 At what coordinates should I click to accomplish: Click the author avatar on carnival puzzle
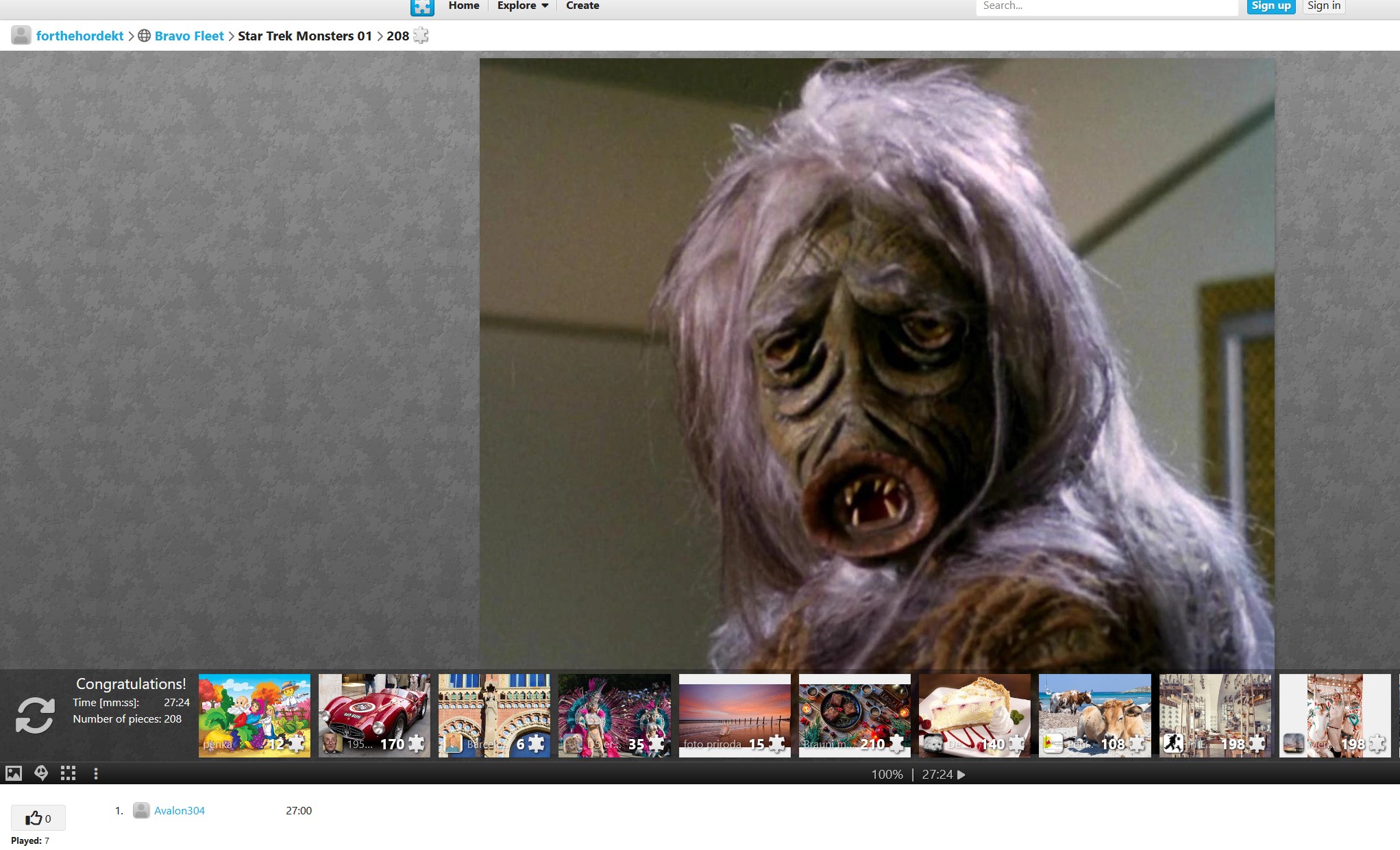(x=573, y=743)
